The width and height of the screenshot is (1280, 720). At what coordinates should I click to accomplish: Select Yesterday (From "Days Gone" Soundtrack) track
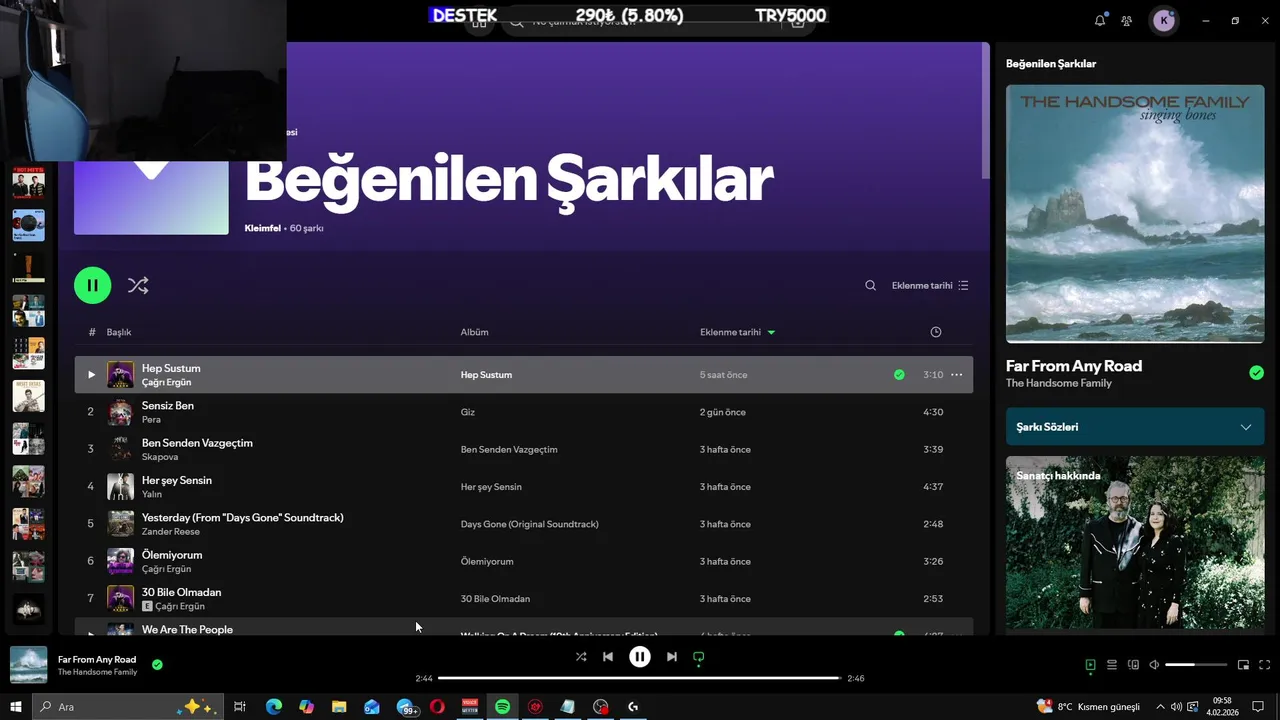(x=242, y=517)
